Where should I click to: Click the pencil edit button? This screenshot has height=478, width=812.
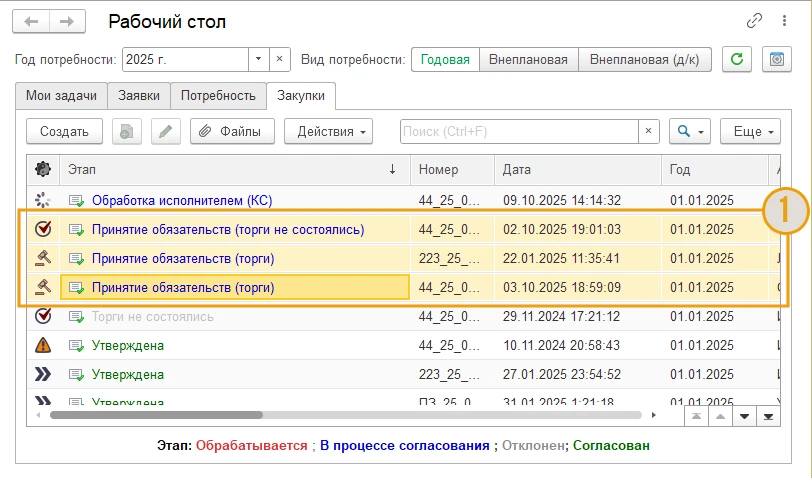pos(166,132)
